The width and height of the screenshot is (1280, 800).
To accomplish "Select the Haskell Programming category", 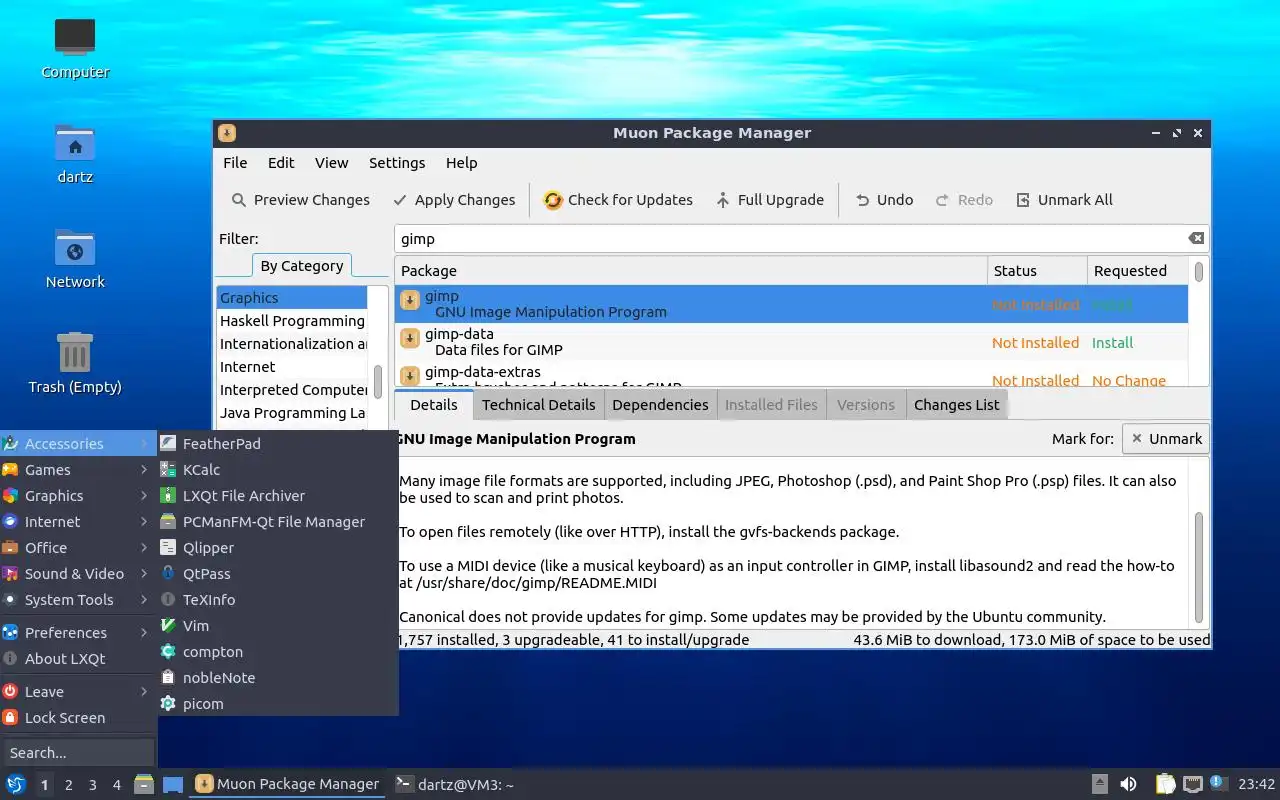I will 291,321.
